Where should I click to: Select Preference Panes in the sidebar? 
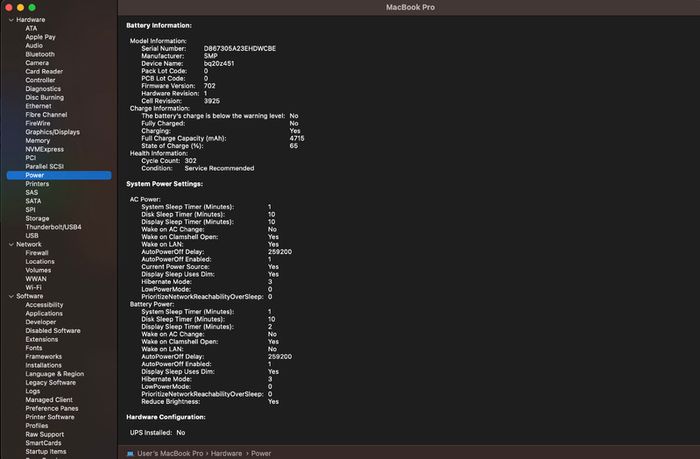pyautogui.click(x=51, y=409)
